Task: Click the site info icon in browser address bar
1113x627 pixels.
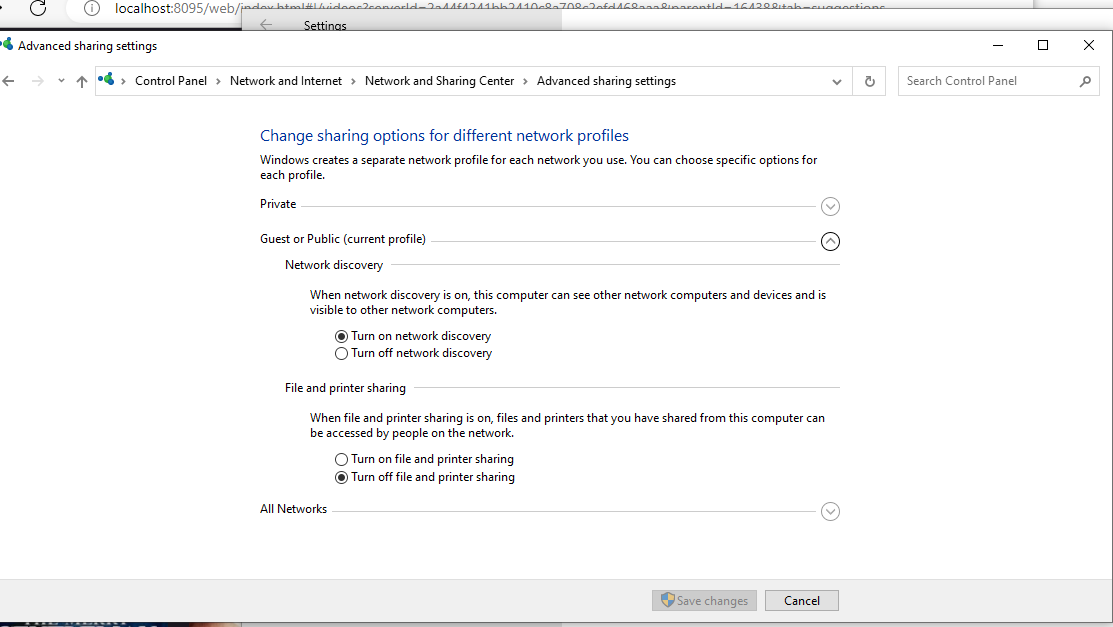Action: (92, 8)
